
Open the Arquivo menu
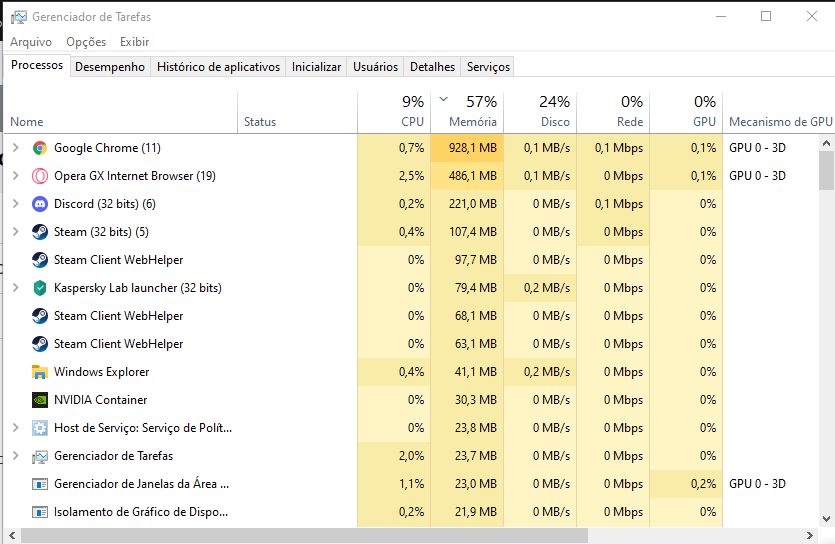point(31,42)
